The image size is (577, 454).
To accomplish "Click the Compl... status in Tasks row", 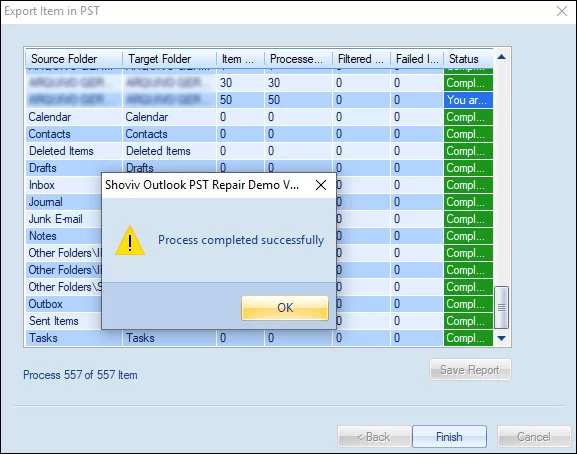I will coord(468,338).
